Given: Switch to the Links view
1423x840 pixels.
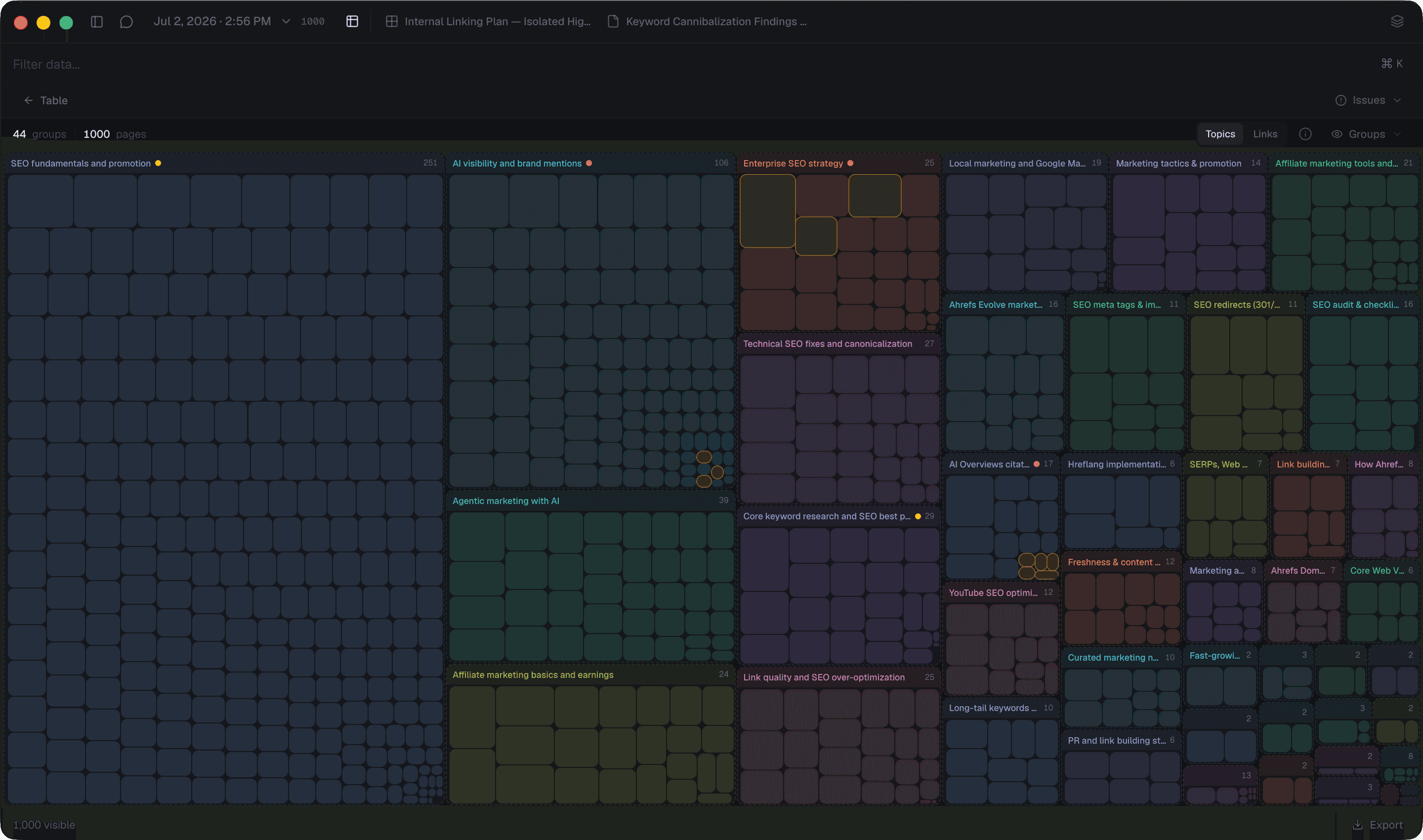Looking at the screenshot, I should (x=1265, y=134).
